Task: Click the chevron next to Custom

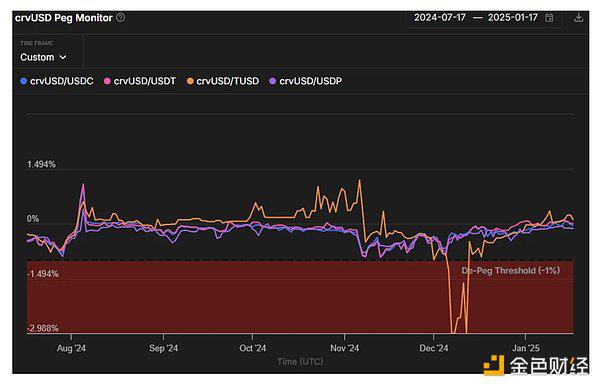Action: (63, 57)
